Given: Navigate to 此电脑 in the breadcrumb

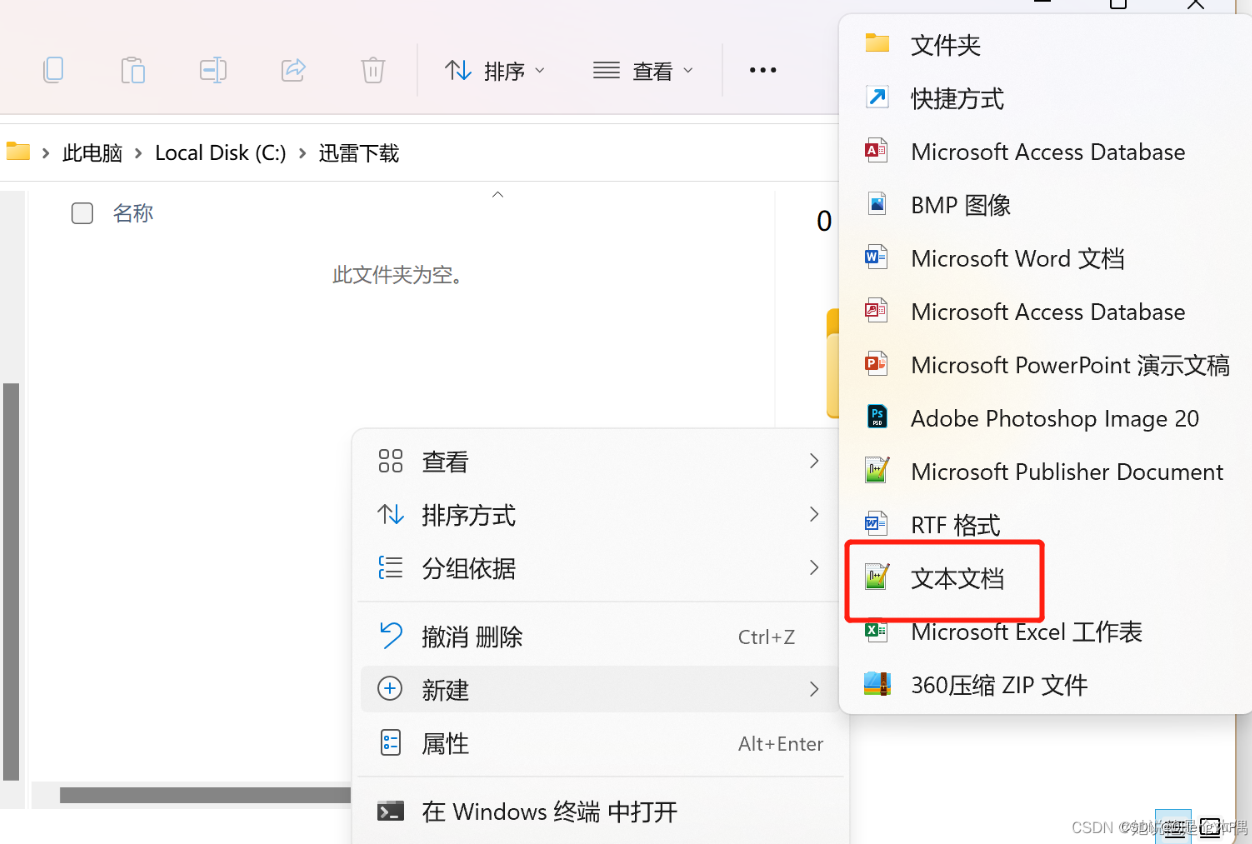Looking at the screenshot, I should (x=92, y=153).
